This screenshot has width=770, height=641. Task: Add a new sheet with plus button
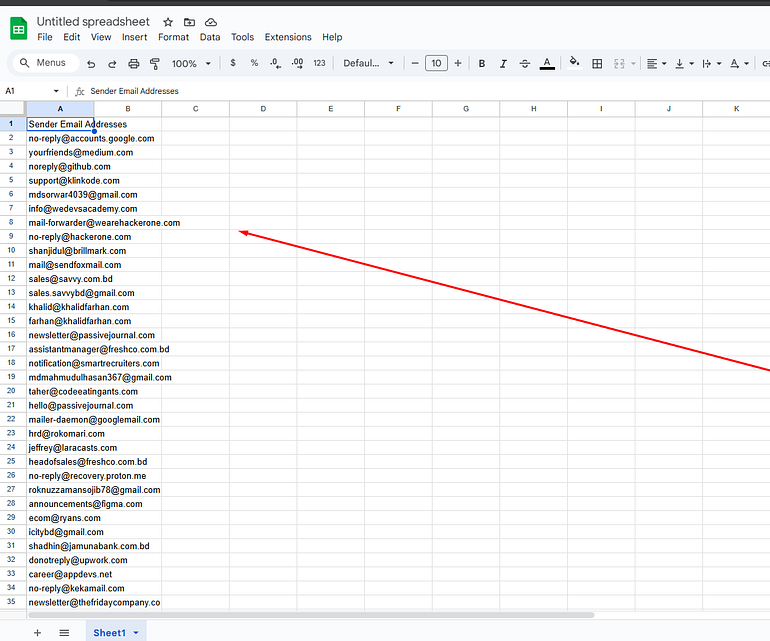[x=37, y=633]
